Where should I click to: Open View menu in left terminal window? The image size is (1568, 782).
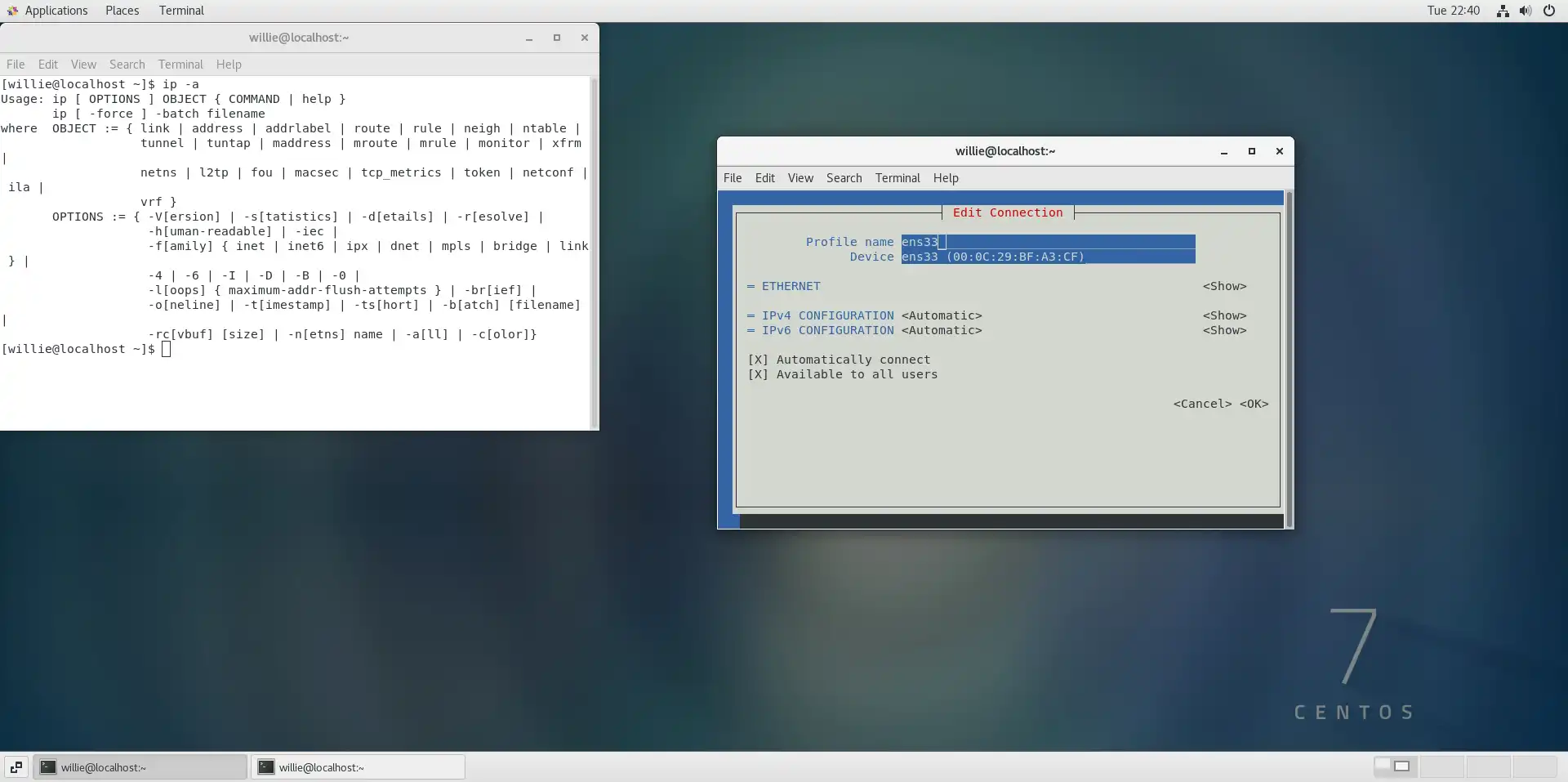pos(83,65)
